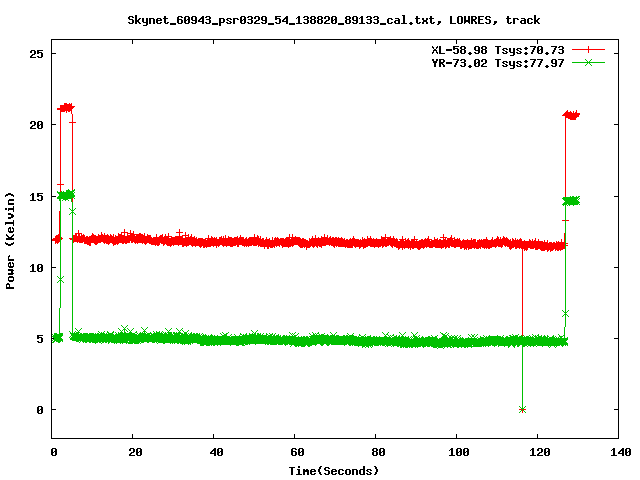Image resolution: width=640 pixels, height=480 pixels.
Task: Click the Time(Seconds) axis label
Action: coord(334,471)
